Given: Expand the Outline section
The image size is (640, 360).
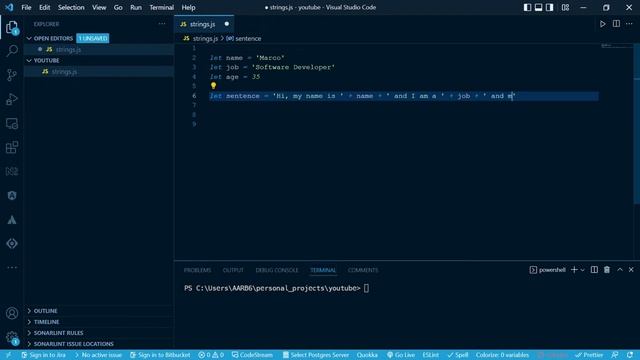Looking at the screenshot, I should [99, 311].
